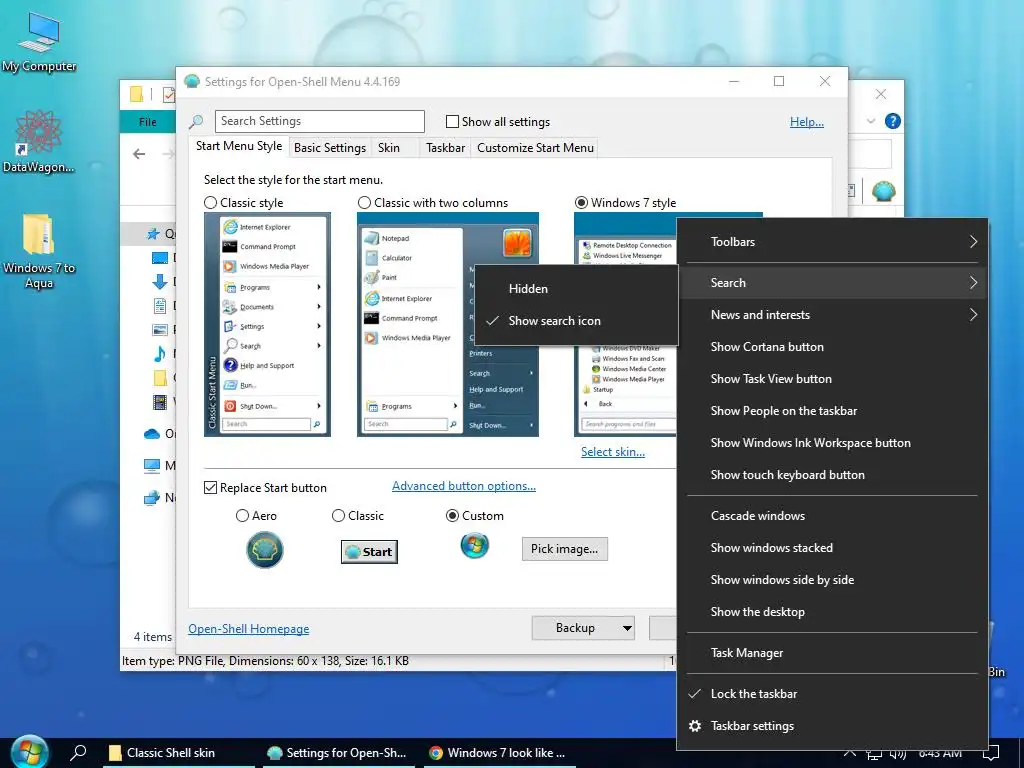
Task: Select Show search icon option
Action: (576, 321)
